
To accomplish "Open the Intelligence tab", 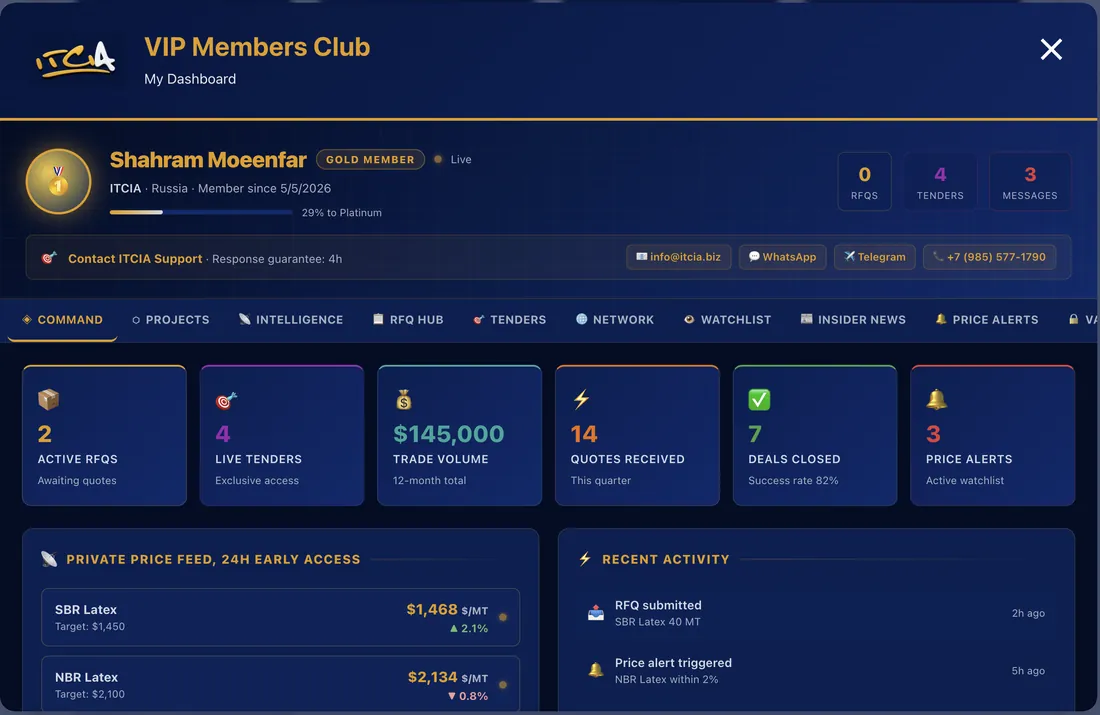I will point(290,319).
